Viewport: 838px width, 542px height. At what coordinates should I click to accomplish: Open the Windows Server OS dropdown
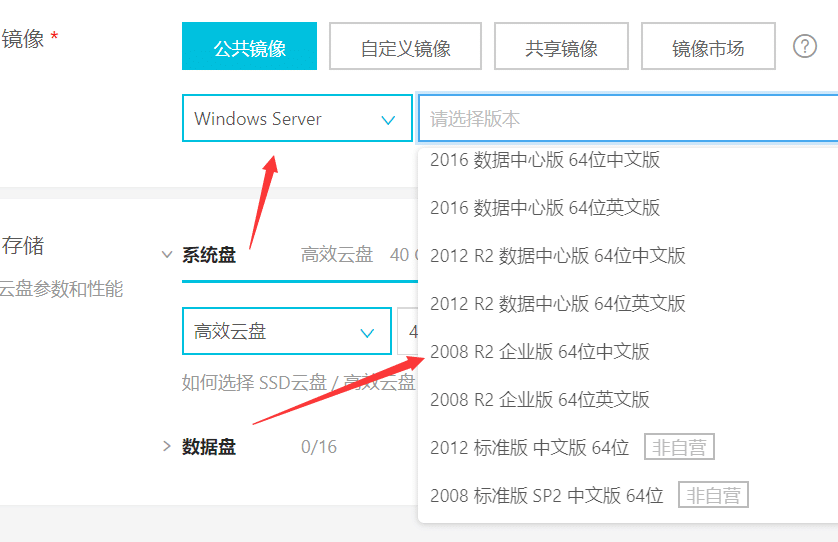[x=297, y=118]
